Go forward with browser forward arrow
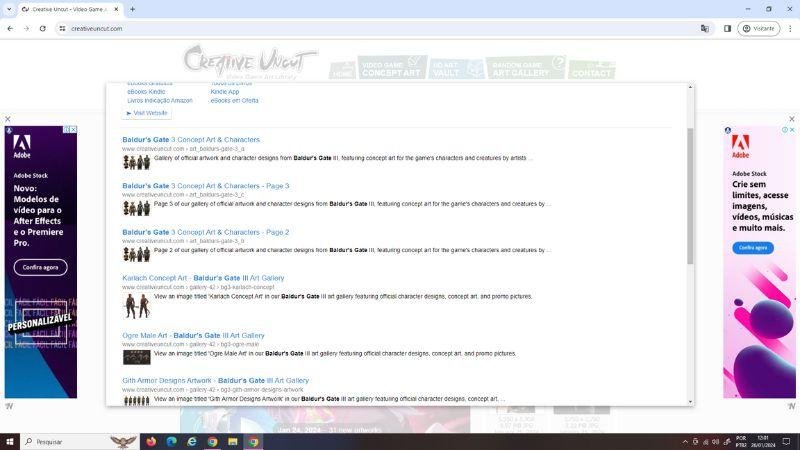 coord(27,29)
